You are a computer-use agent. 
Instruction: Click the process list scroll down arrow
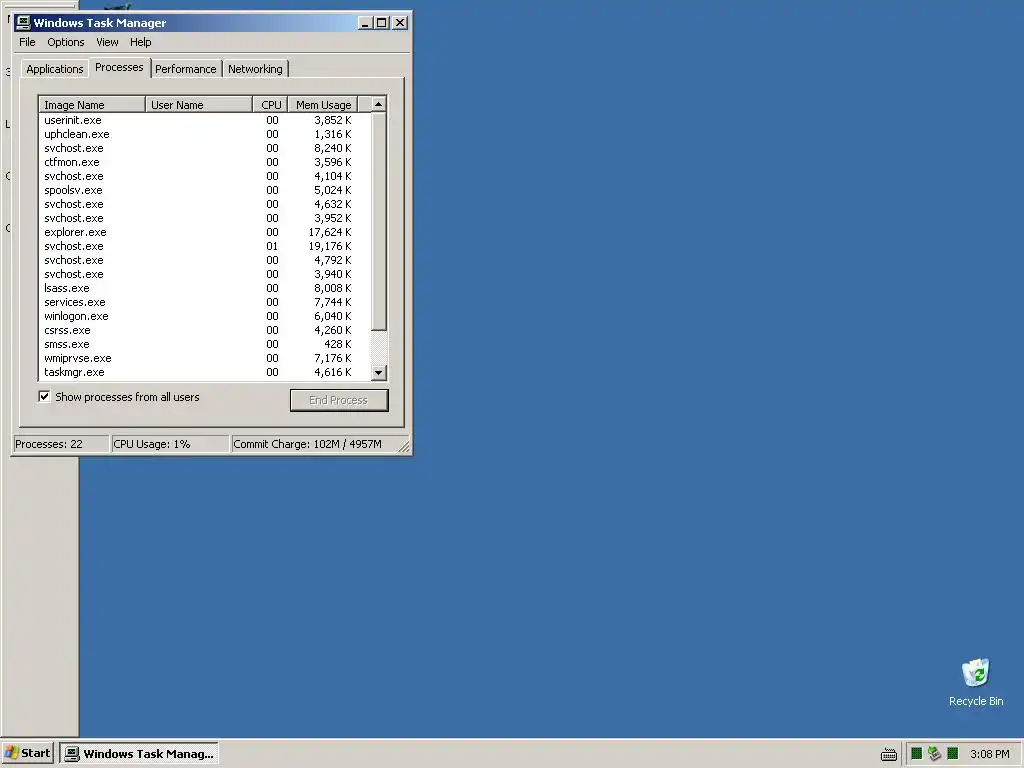[x=379, y=373]
